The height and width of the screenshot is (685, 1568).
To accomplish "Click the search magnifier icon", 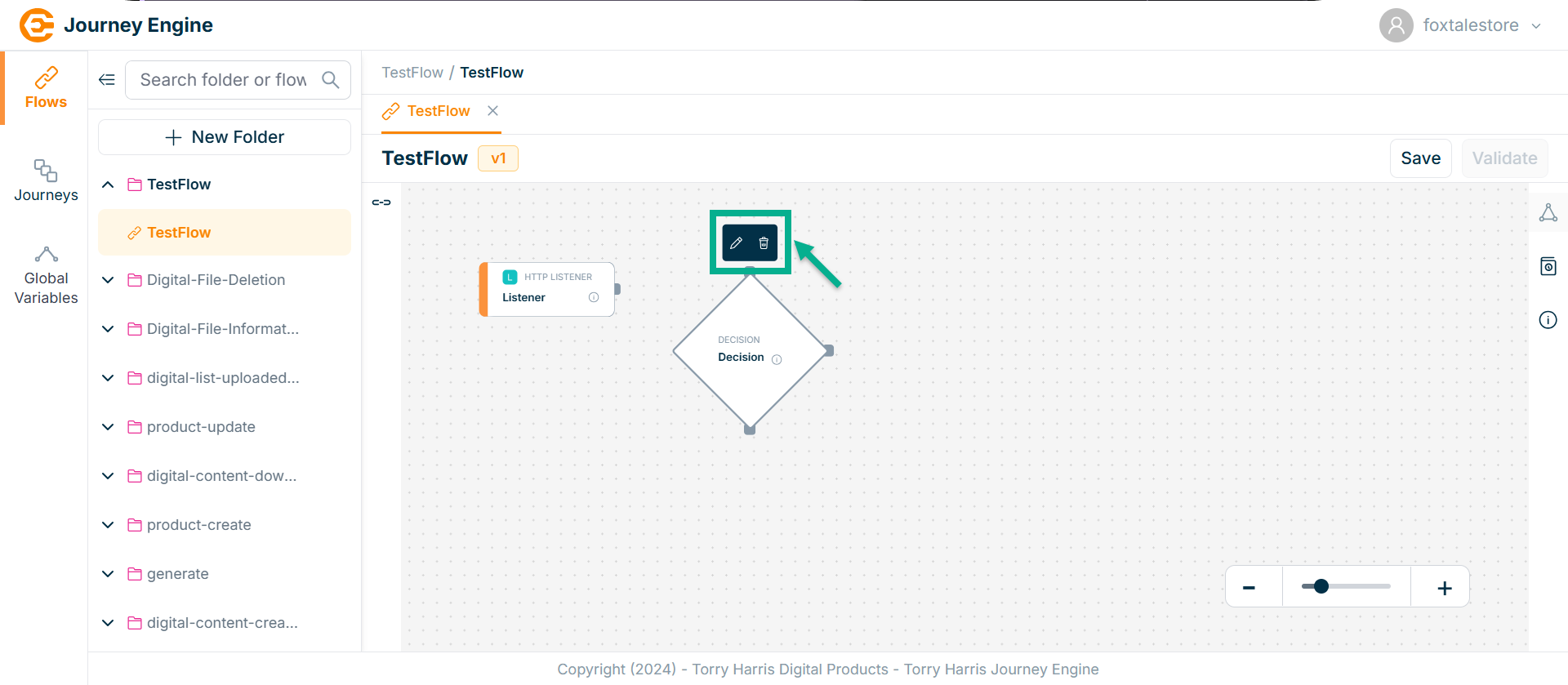I will click(x=331, y=79).
